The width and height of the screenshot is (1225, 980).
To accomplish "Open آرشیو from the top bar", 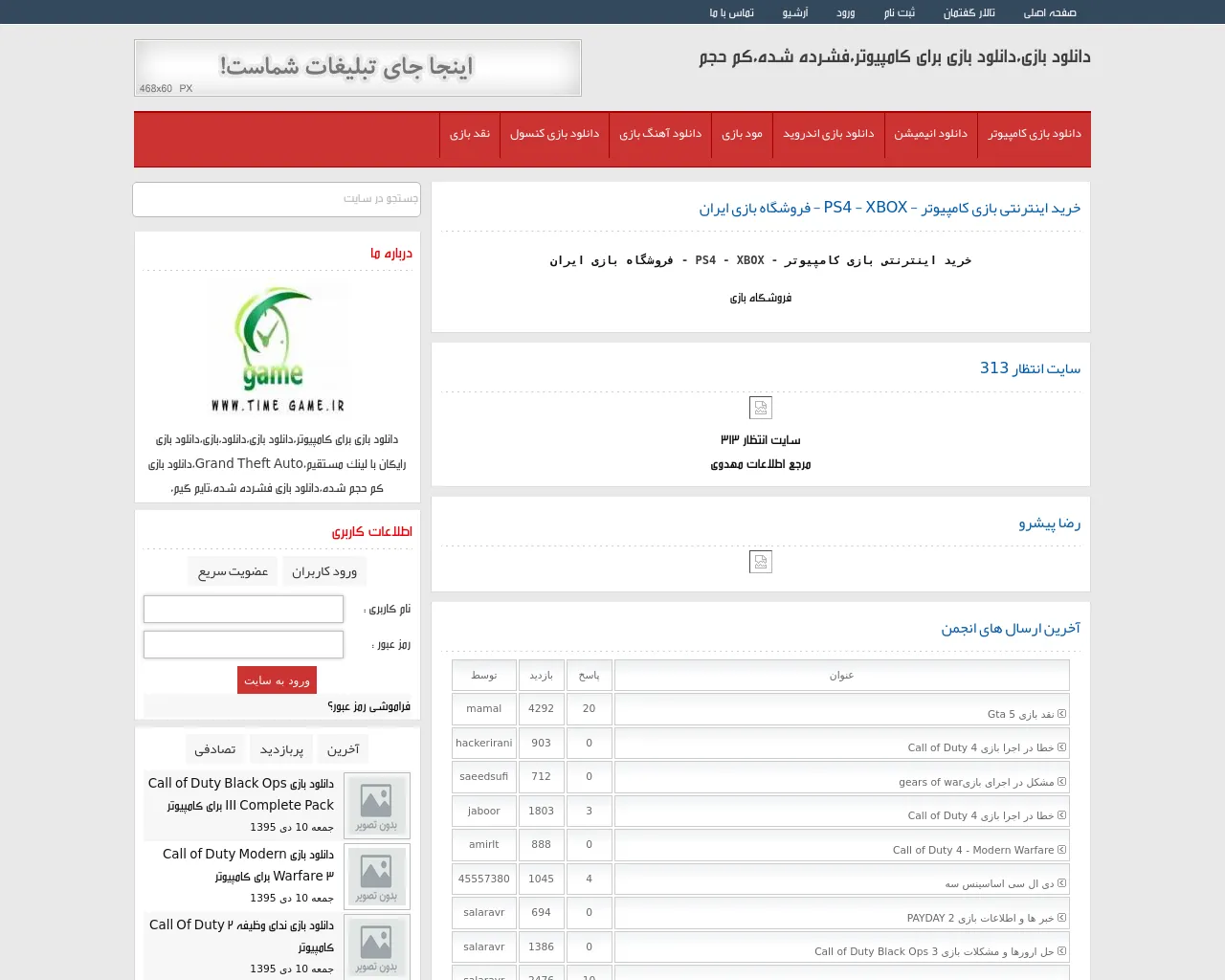I will pyautogui.click(x=795, y=12).
